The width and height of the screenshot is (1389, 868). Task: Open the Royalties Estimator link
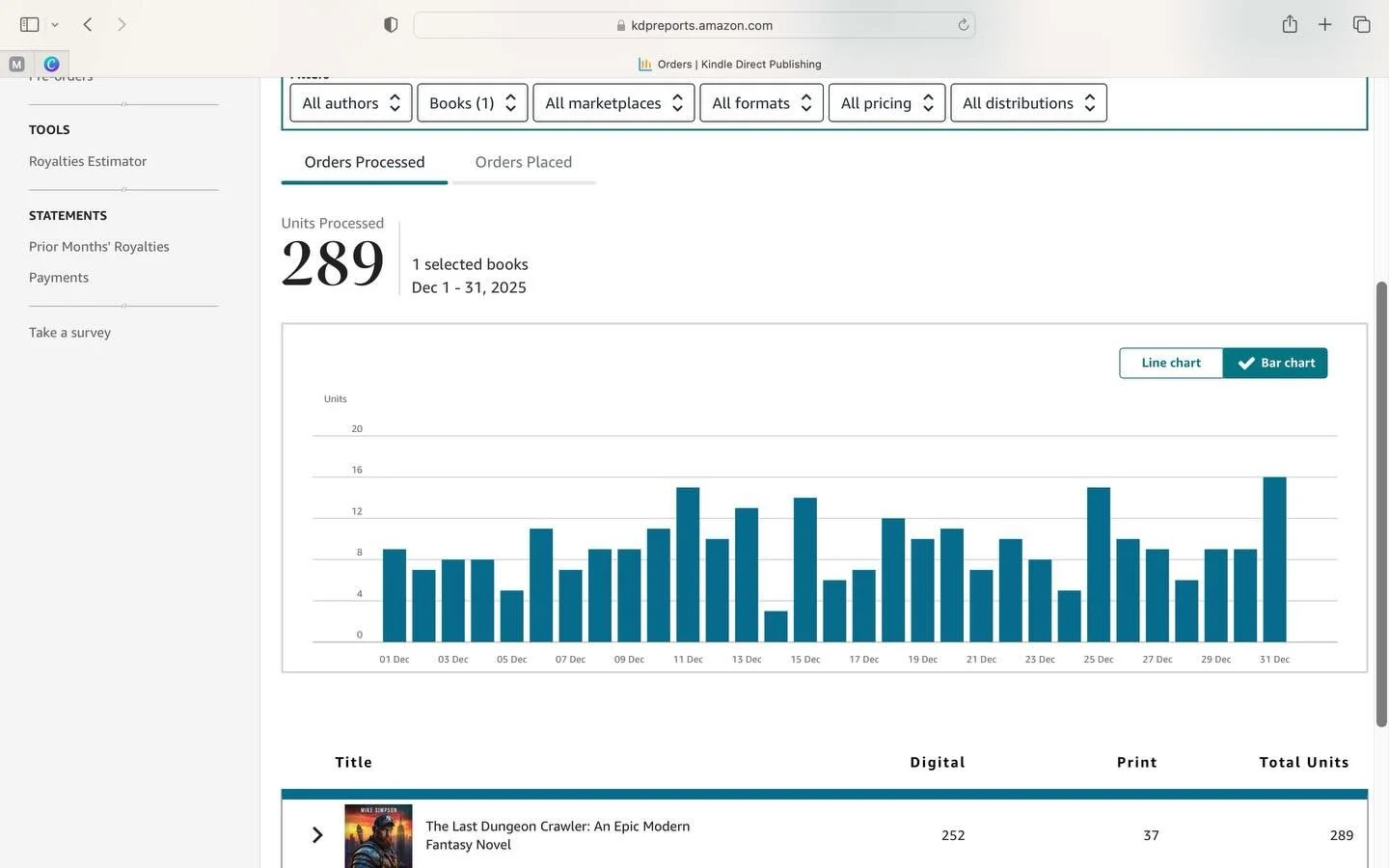point(88,161)
